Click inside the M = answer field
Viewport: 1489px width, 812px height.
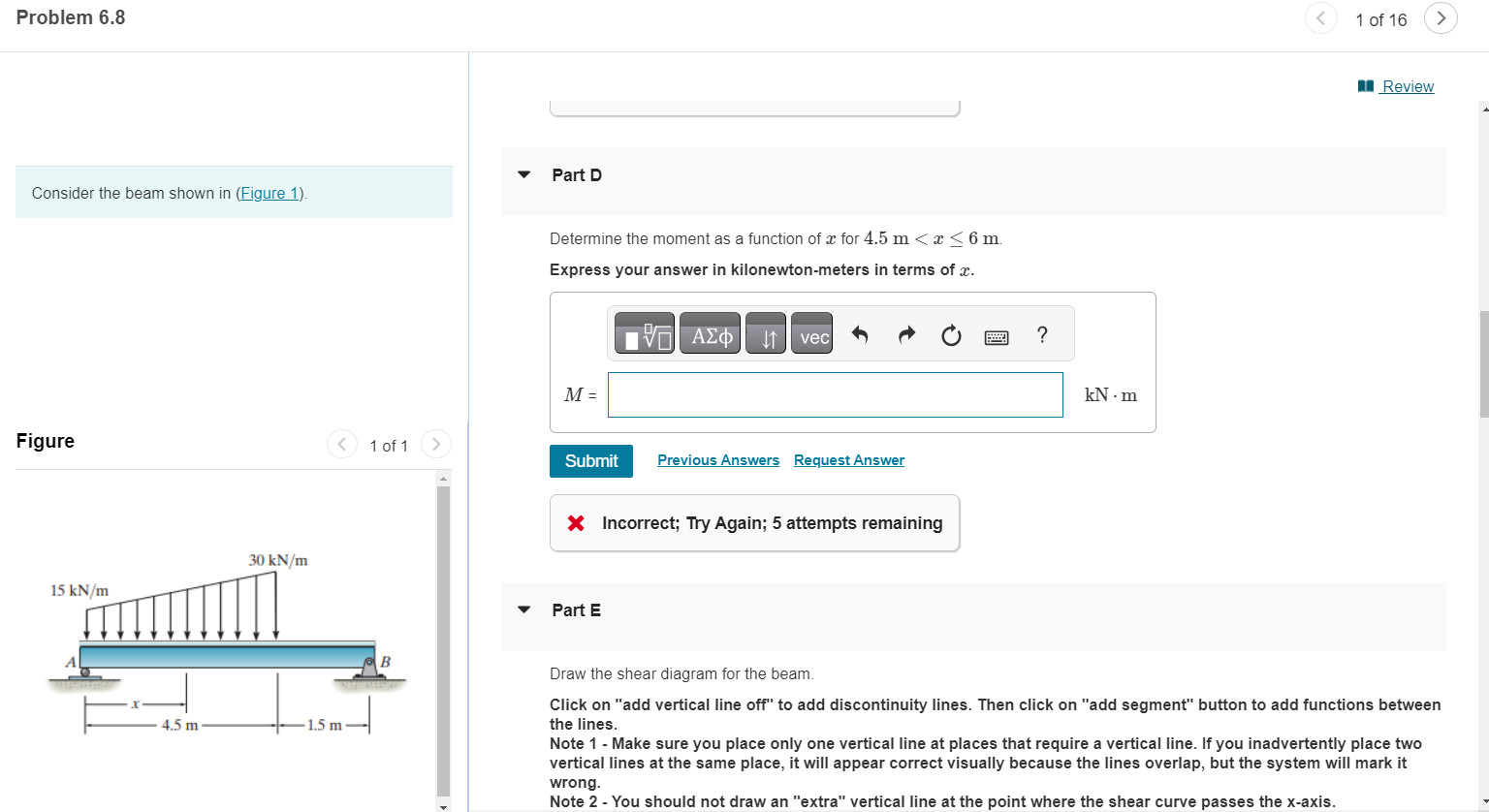tap(835, 394)
